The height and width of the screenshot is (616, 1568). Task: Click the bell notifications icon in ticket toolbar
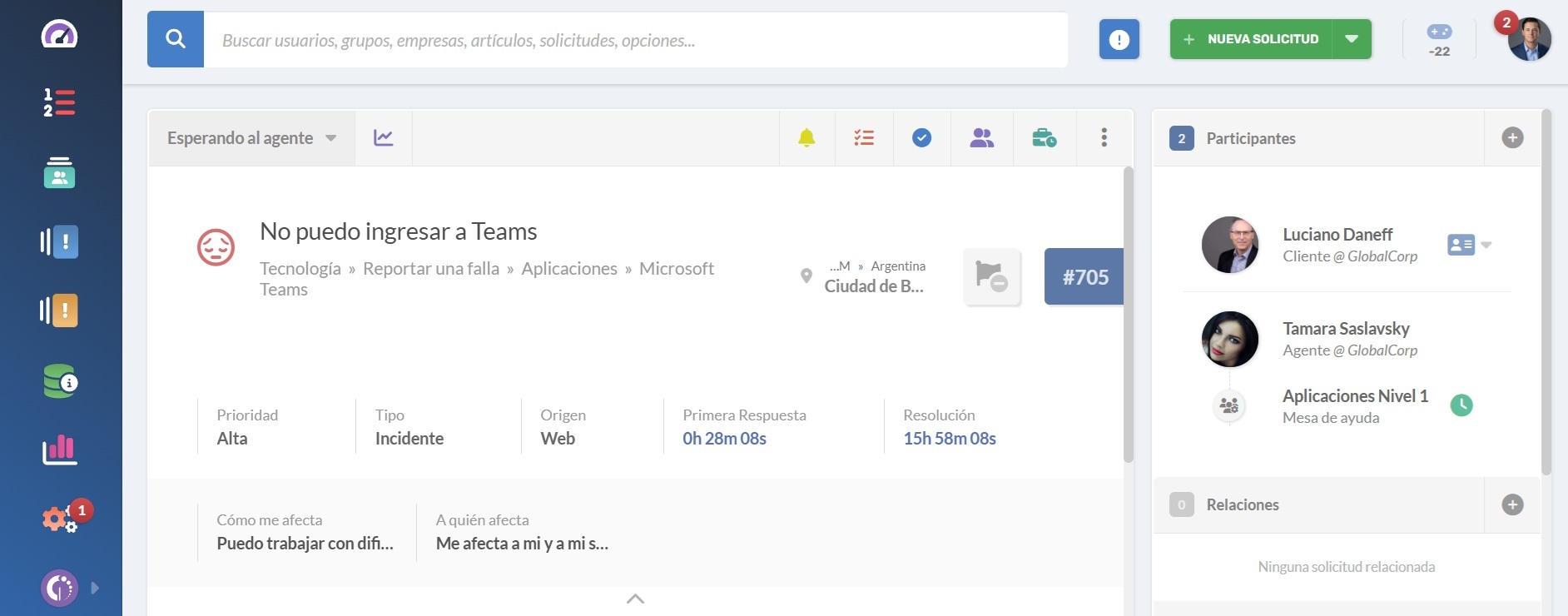(806, 138)
